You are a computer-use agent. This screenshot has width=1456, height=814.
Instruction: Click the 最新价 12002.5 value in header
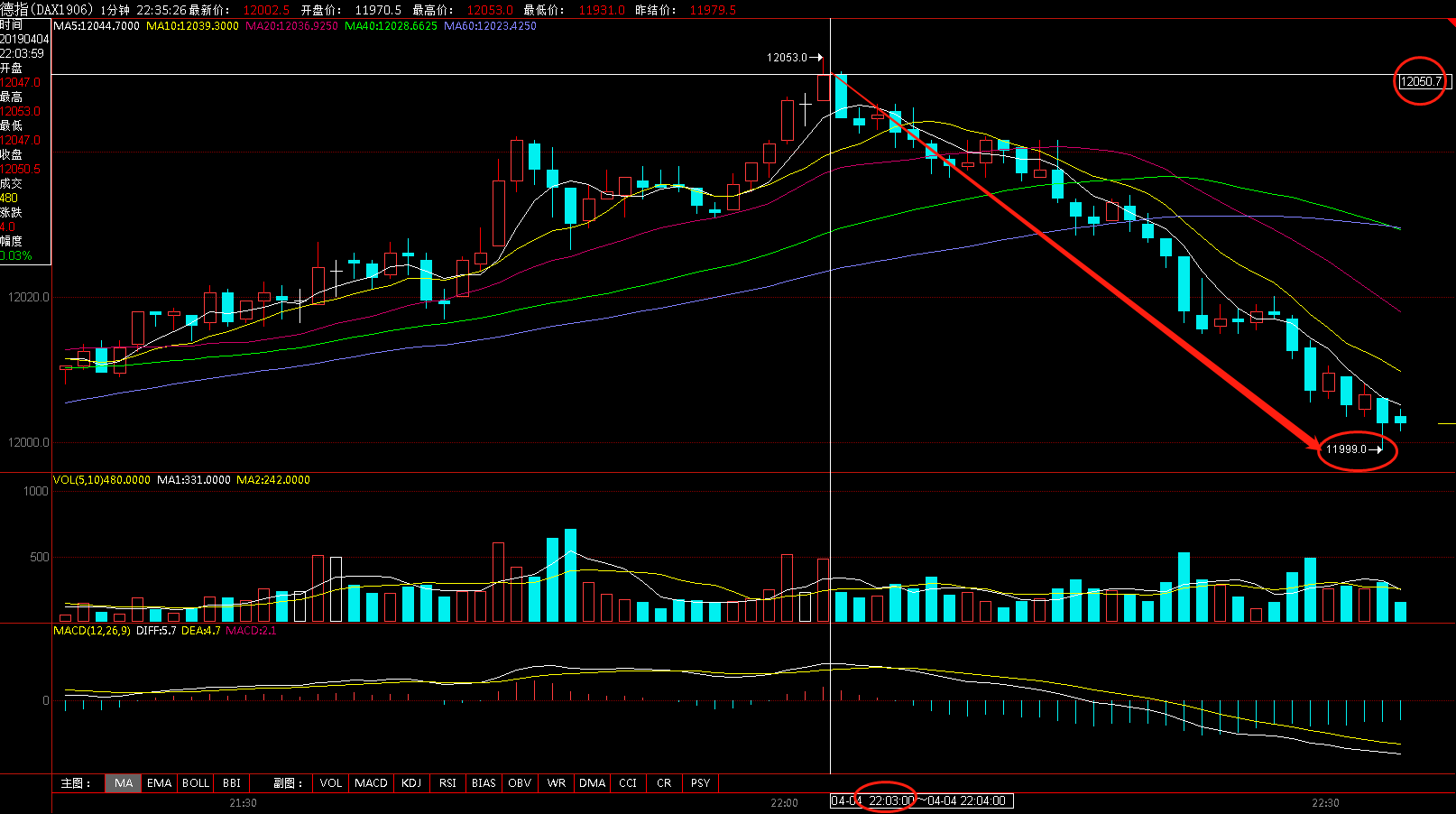(266, 10)
